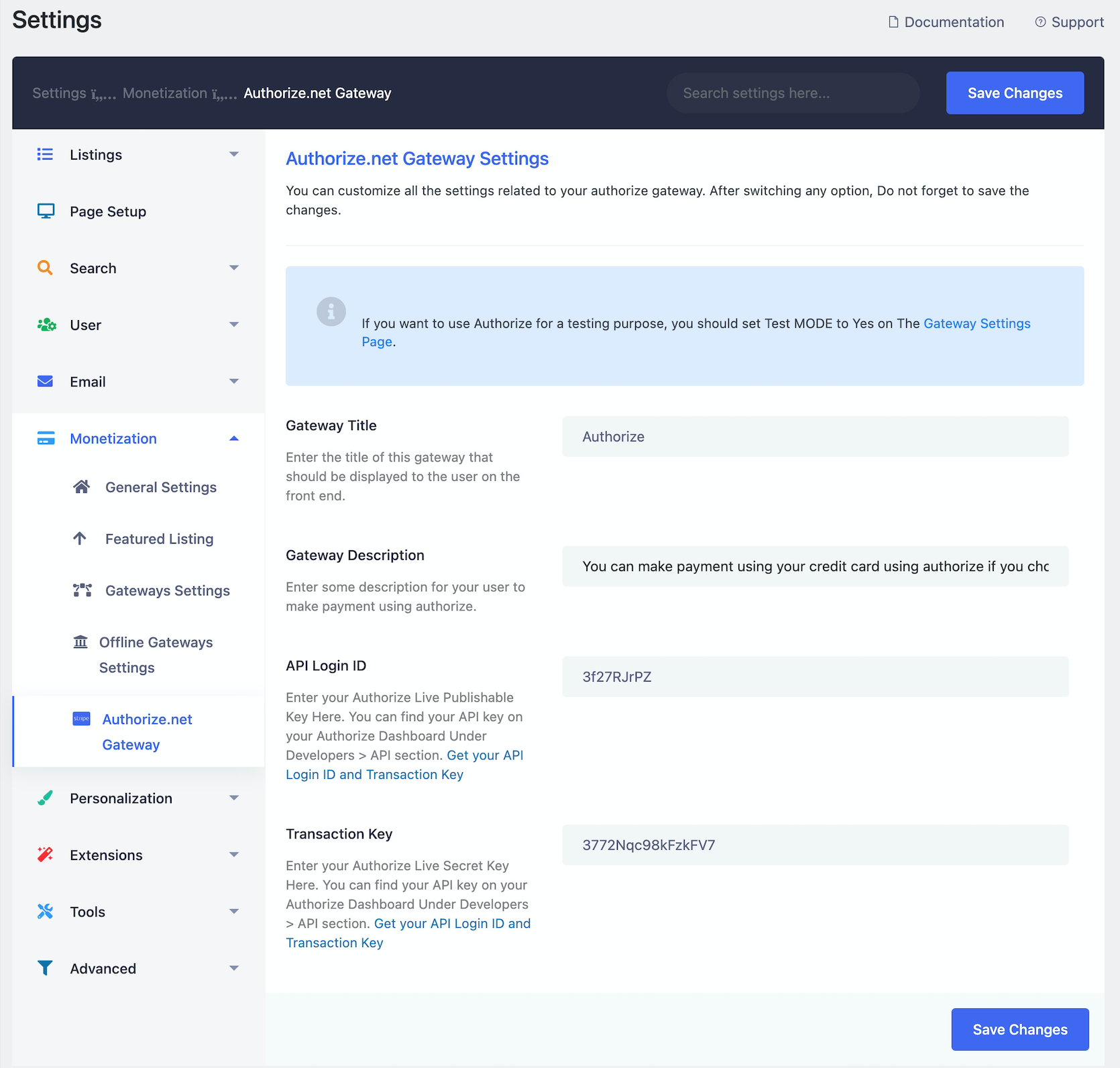Screen dimensions: 1120x1068
Task: Select the Personalization brush icon
Action: pyautogui.click(x=44, y=798)
